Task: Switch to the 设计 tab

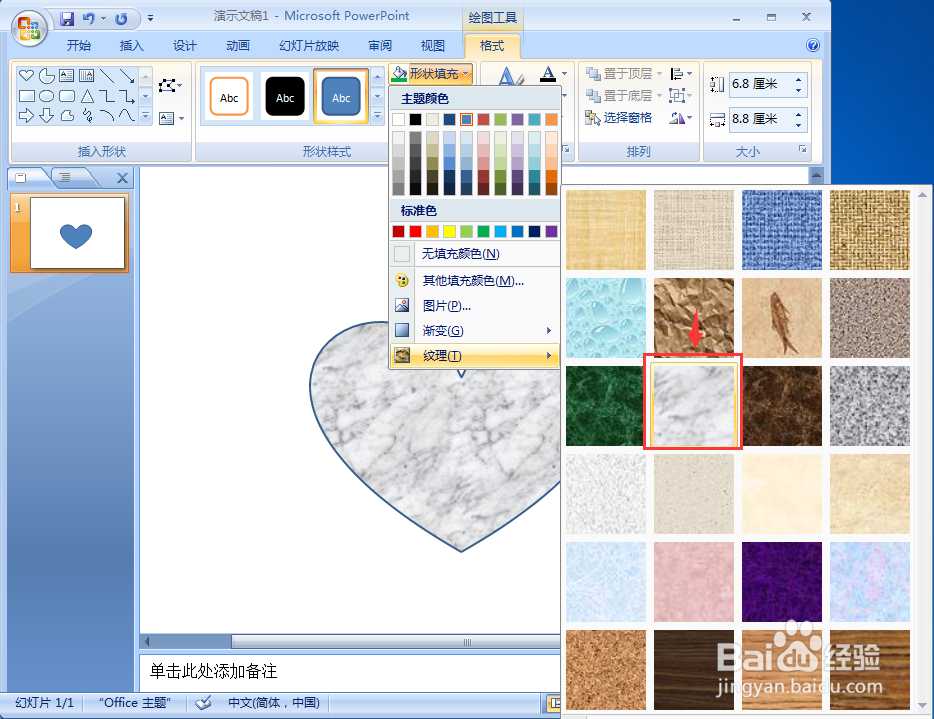Action: 184,46
